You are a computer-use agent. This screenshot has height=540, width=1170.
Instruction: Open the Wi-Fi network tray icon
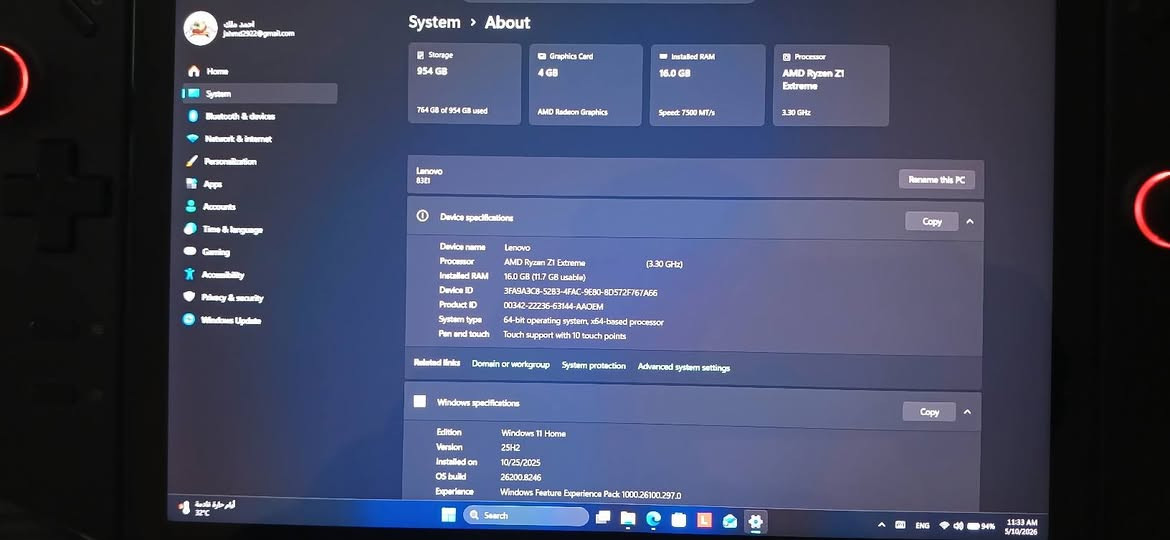(x=945, y=526)
